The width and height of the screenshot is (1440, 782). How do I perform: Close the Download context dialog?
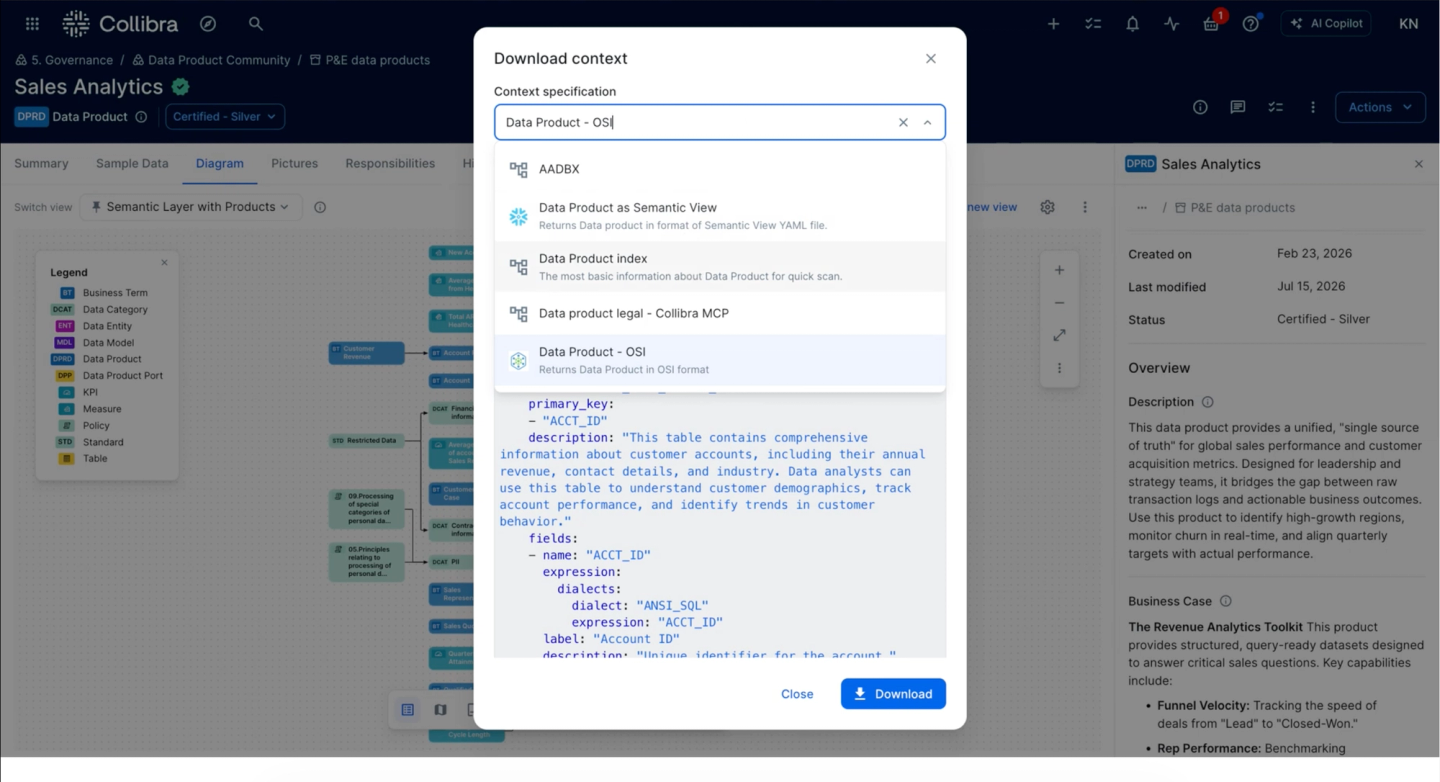click(x=931, y=59)
